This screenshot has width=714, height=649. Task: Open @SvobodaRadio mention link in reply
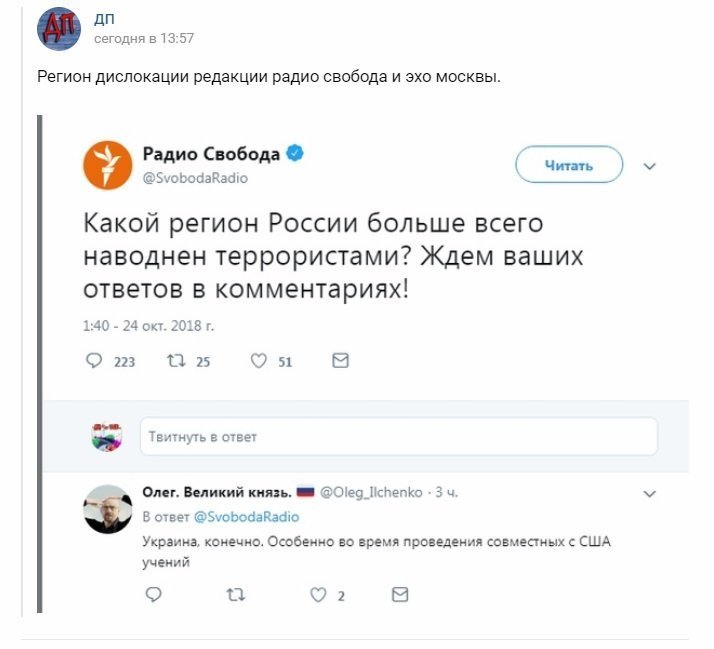coord(246,517)
